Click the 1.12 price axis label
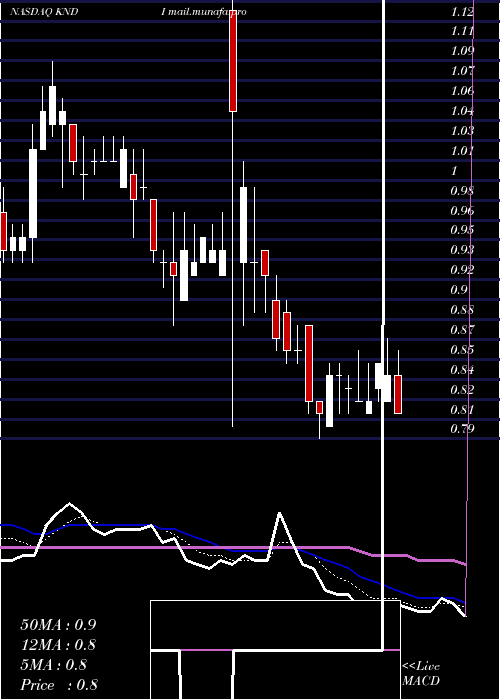 [462, 12]
